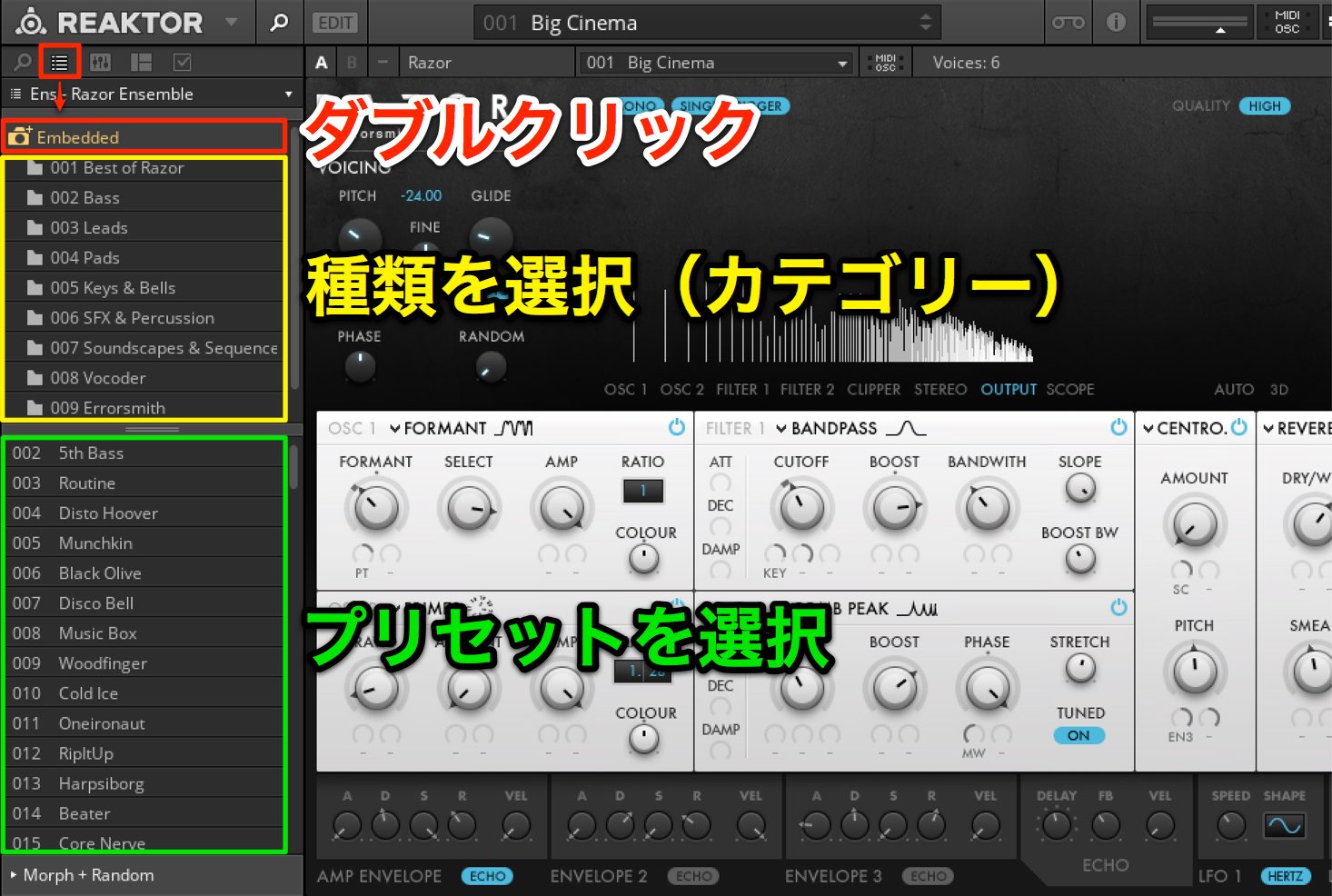Select view B button

click(352, 63)
